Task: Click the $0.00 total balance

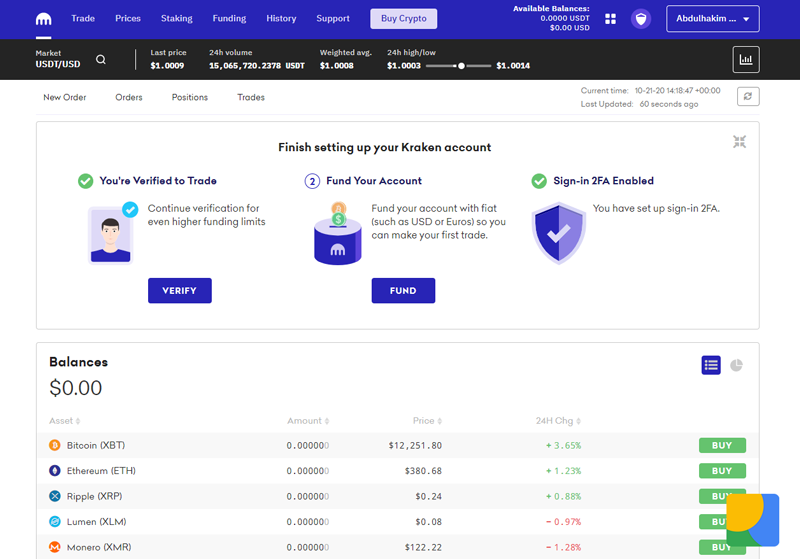Action: tap(76, 388)
